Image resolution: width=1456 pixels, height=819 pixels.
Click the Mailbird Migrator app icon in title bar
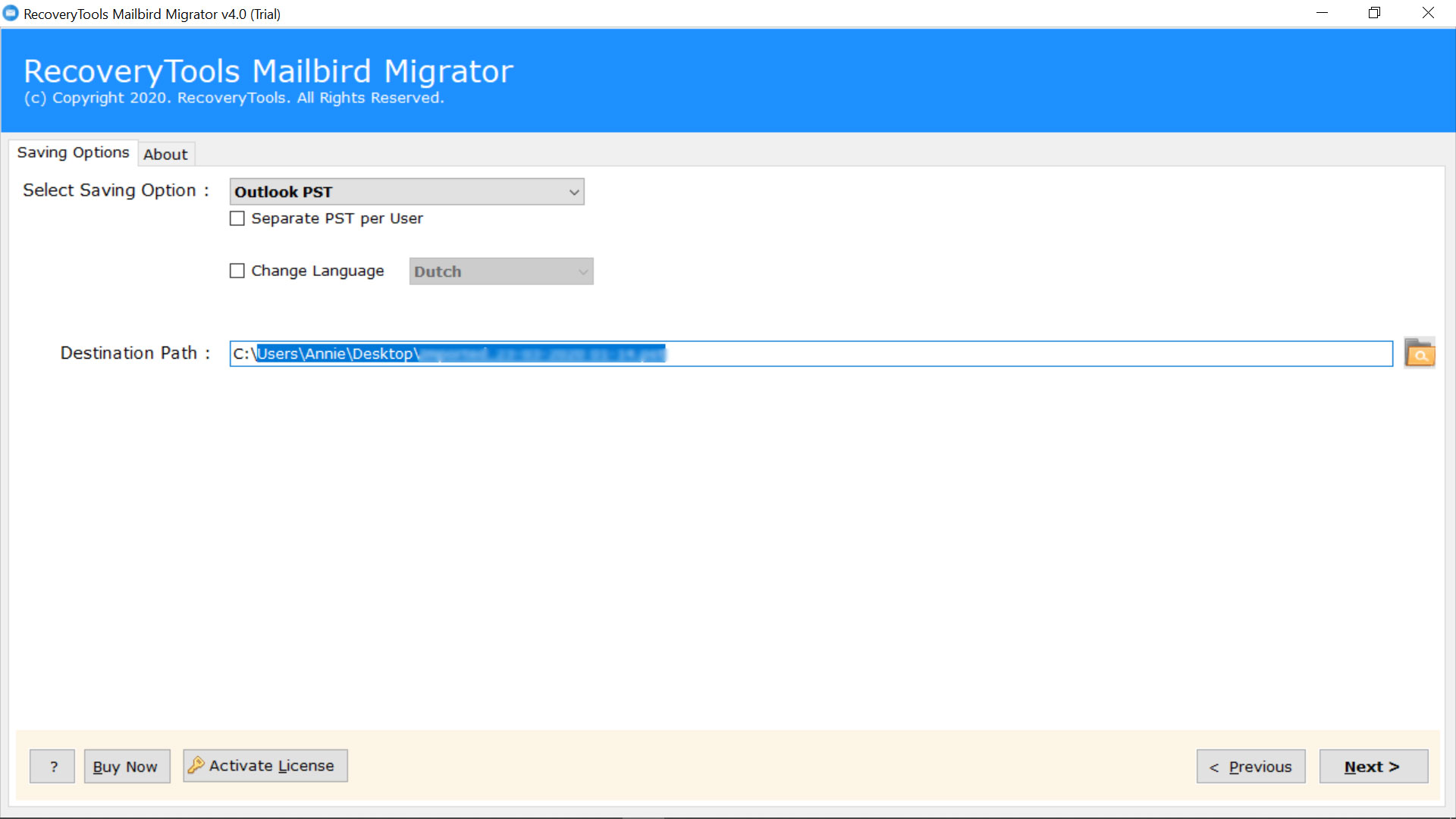[x=11, y=14]
